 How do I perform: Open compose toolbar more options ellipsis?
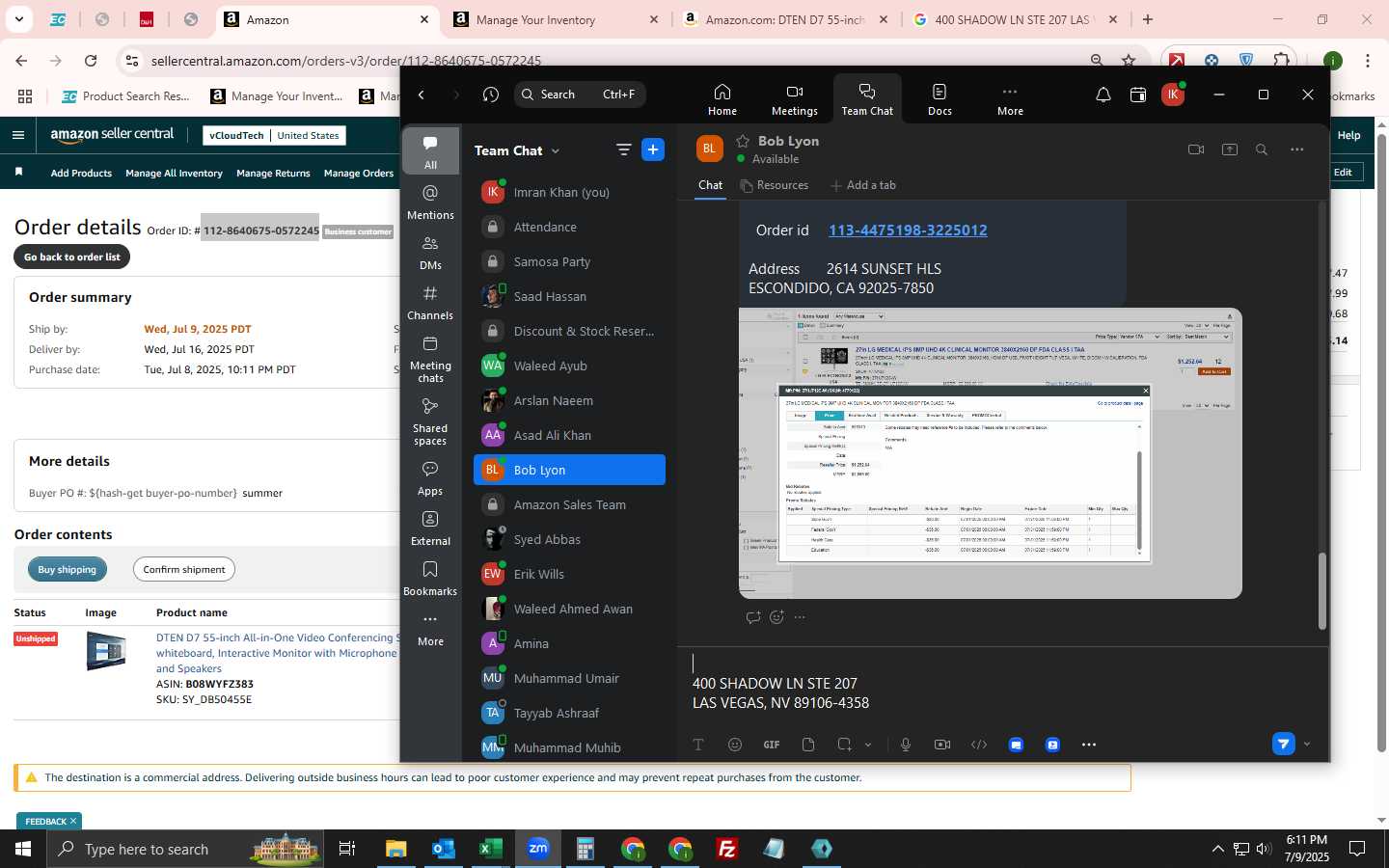point(1089,745)
